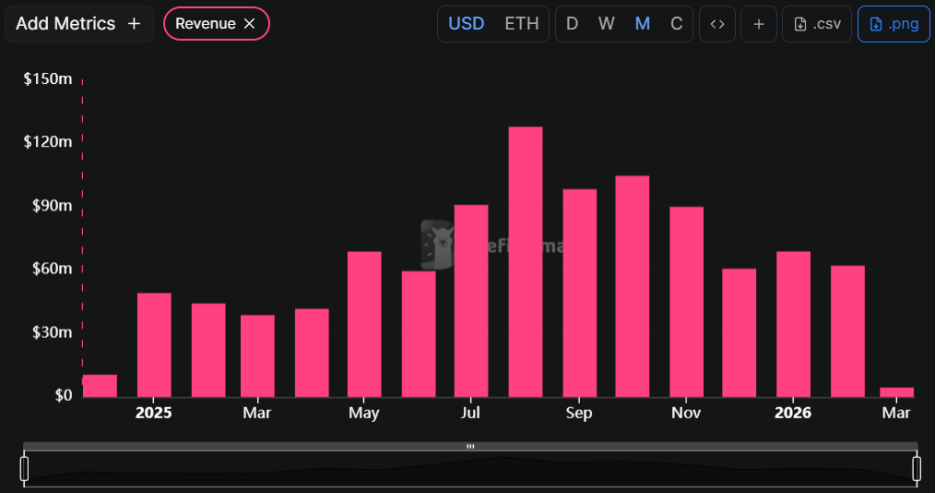Screen dimensions: 936x493
Task: Click the plus icon beside embed button
Action: point(759,24)
